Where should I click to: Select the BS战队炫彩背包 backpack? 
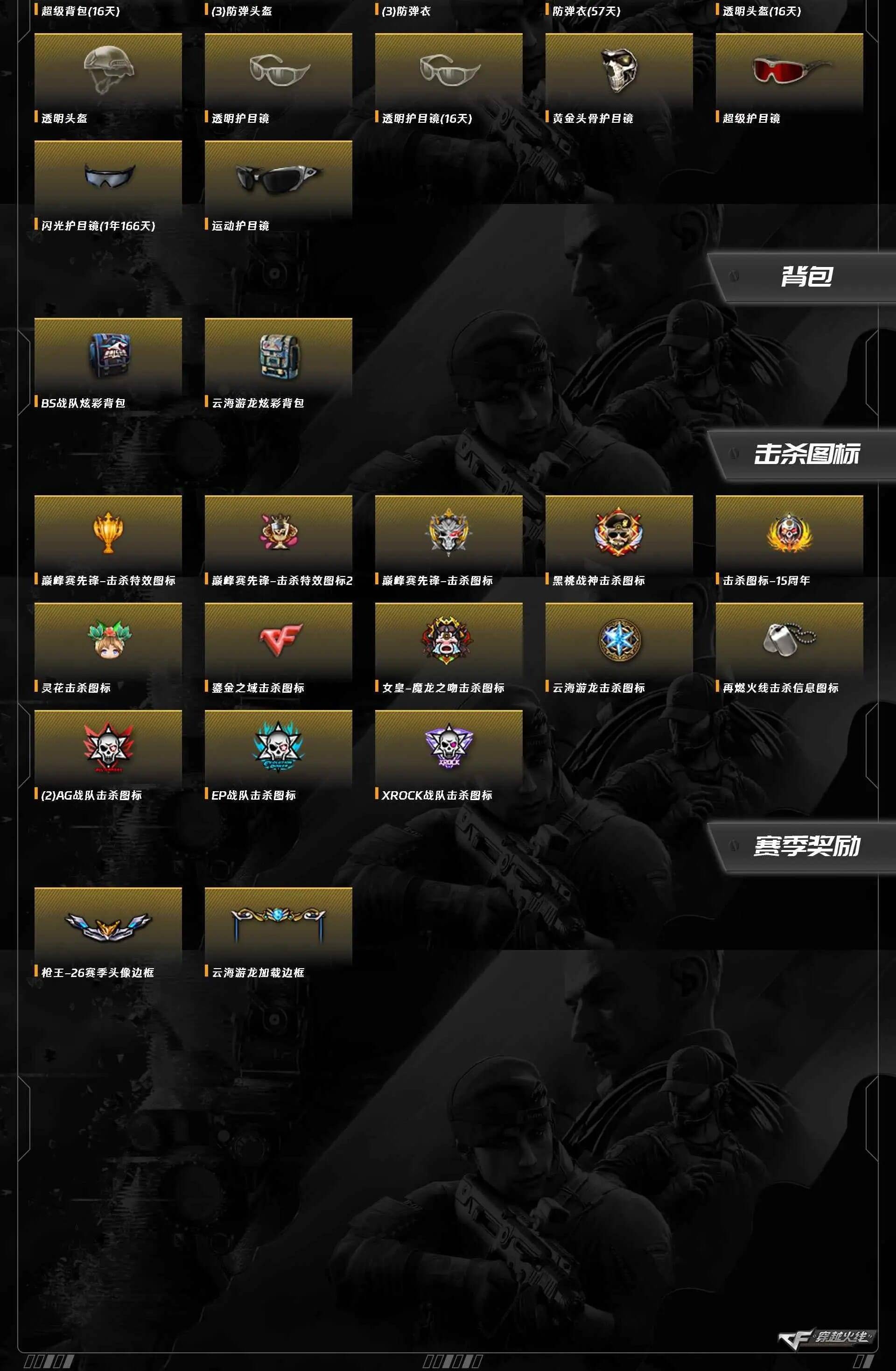coord(108,355)
